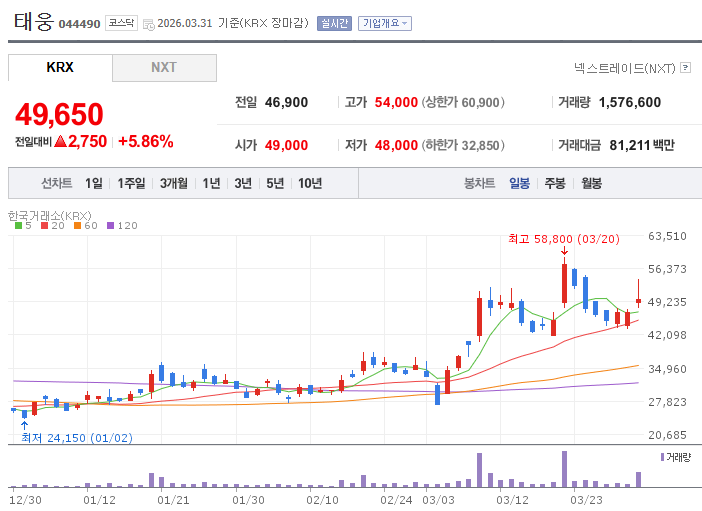The image size is (702, 511).
Task: Click the current price 49,650
Action: (x=59, y=114)
